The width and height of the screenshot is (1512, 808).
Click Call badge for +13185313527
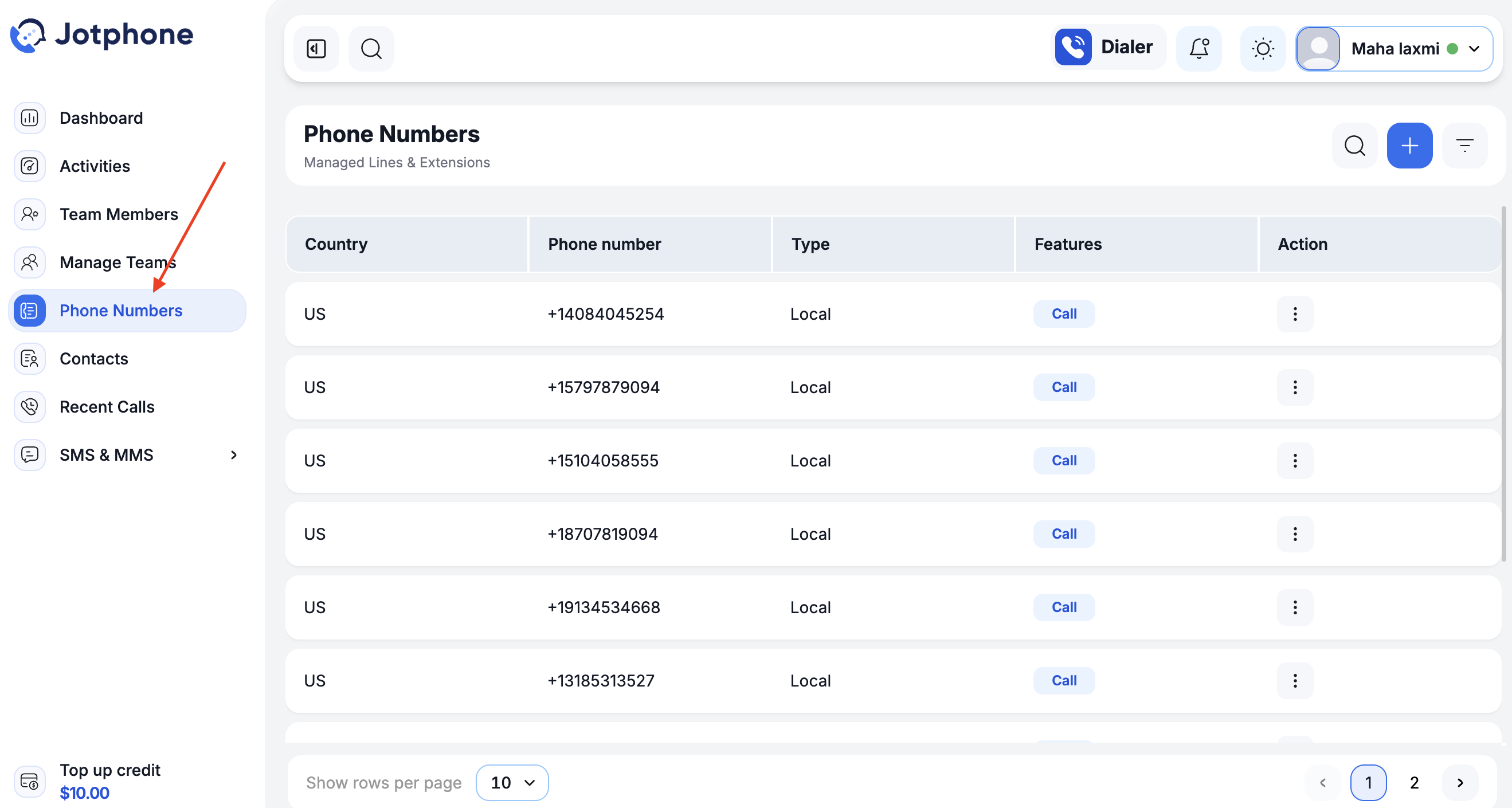(x=1064, y=681)
